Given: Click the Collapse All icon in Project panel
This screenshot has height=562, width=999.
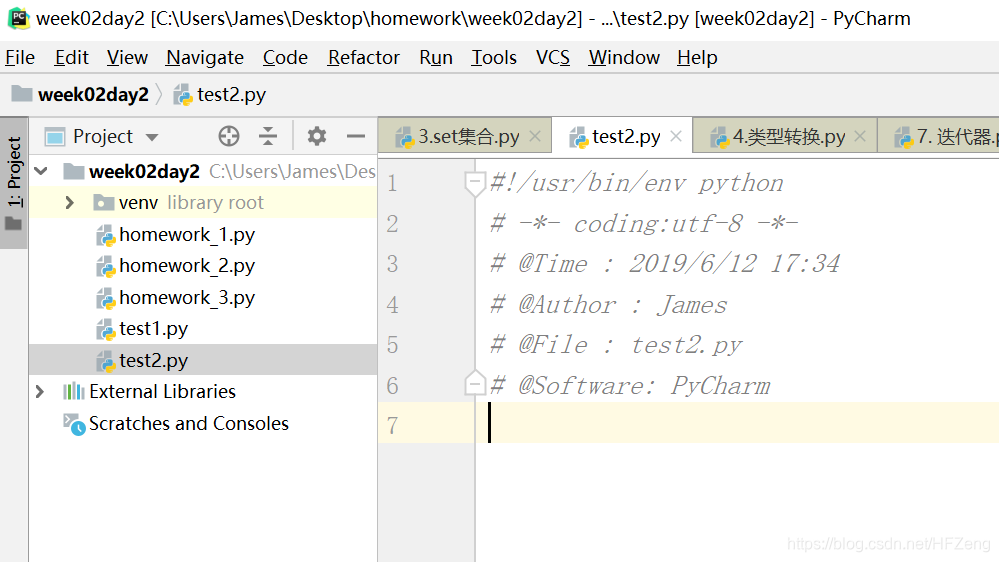Looking at the screenshot, I should 268,136.
